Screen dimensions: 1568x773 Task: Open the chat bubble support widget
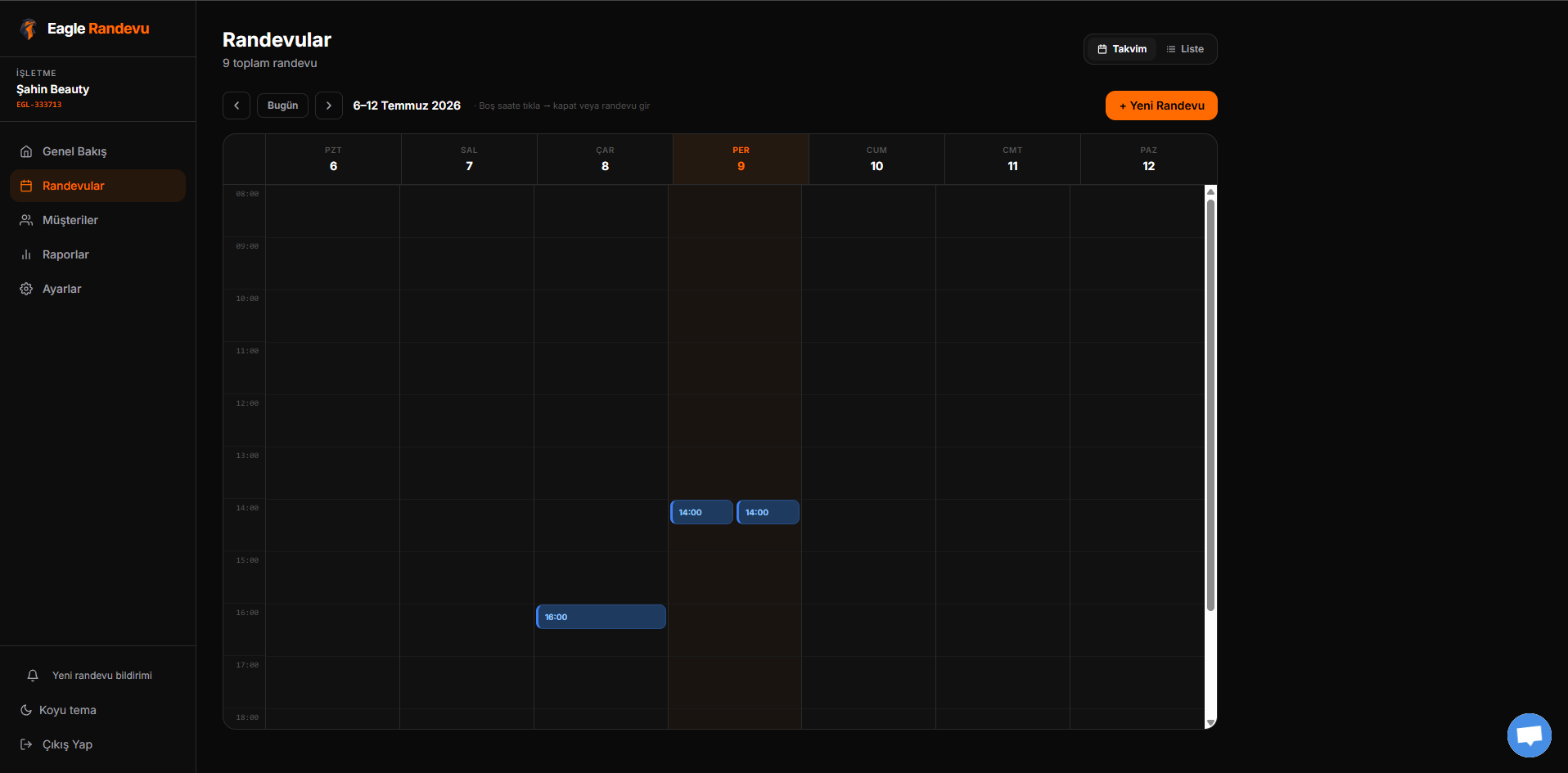coord(1530,735)
